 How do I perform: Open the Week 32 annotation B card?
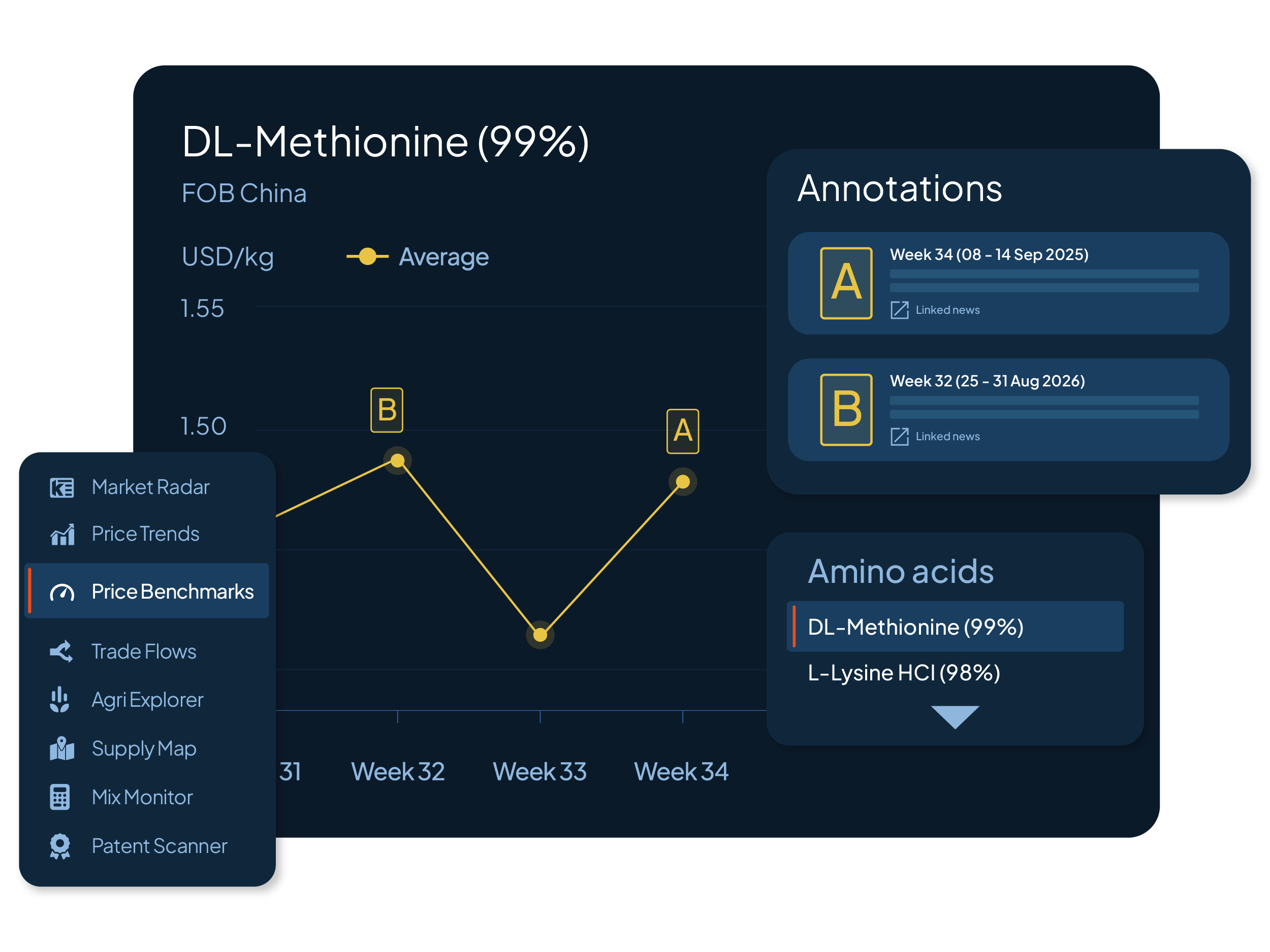pos(1008,410)
